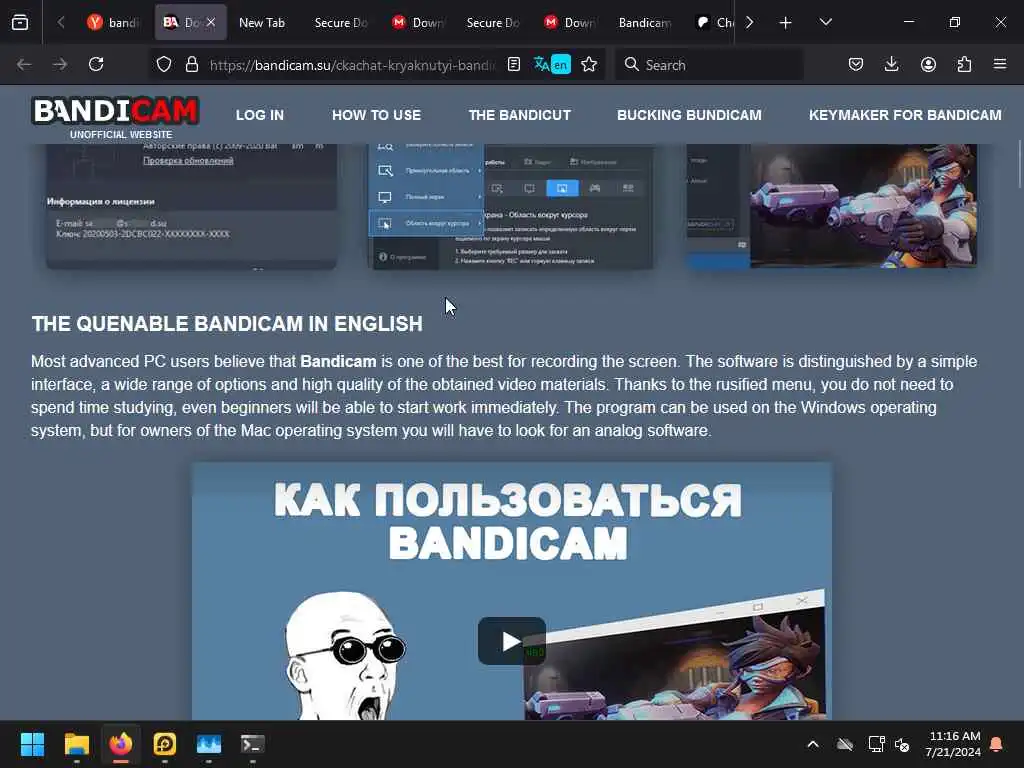This screenshot has width=1024, height=768.
Task: Open the recording mode menu screenshot thumbnail
Action: [x=511, y=206]
